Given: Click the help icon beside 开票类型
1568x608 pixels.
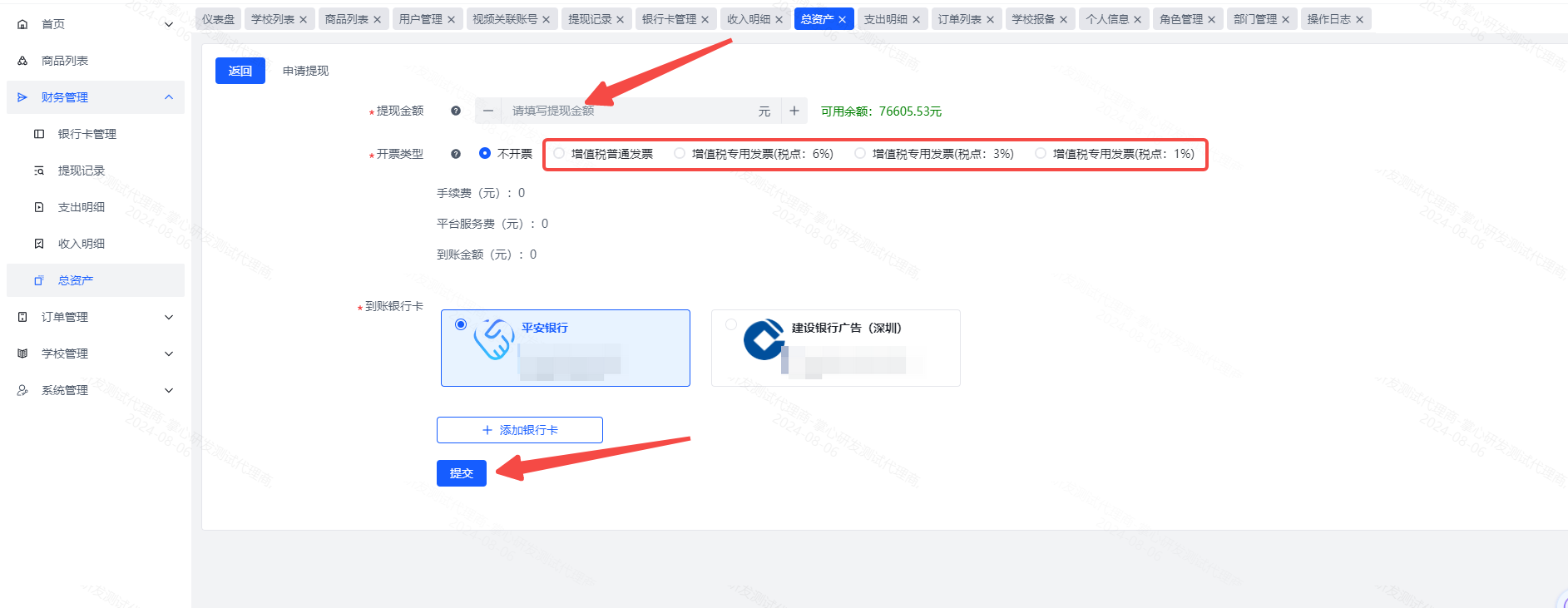Looking at the screenshot, I should (456, 154).
